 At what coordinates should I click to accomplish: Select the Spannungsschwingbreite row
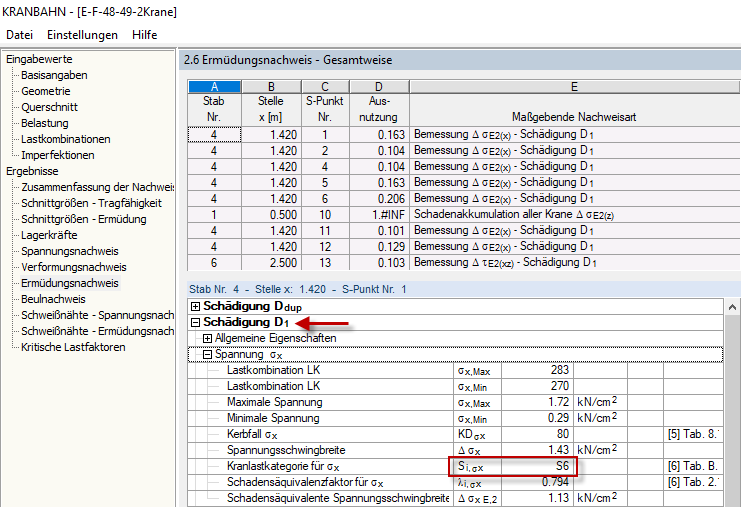tap(455, 450)
